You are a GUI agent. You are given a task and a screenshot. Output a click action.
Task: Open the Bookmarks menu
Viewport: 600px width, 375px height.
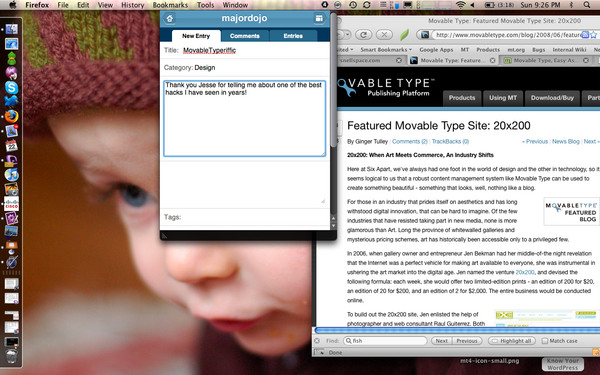tap(170, 5)
